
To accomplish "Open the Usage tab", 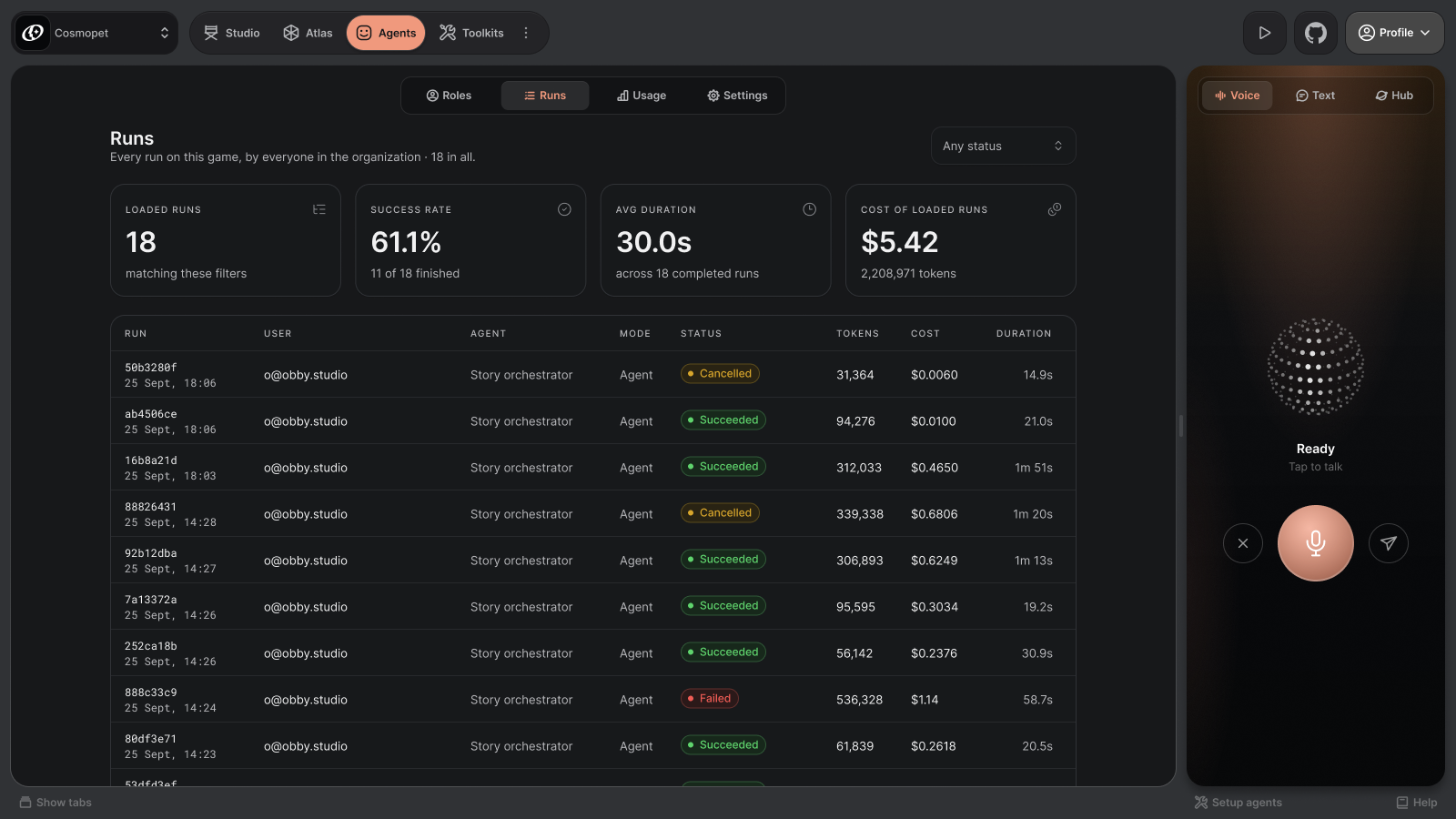I will pos(642,96).
